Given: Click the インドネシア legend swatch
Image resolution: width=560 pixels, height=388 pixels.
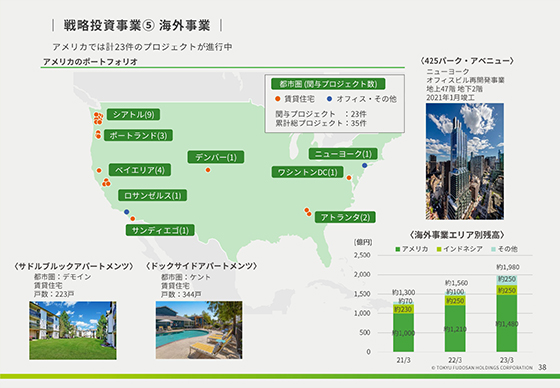Looking at the screenshot, I should (439, 249).
